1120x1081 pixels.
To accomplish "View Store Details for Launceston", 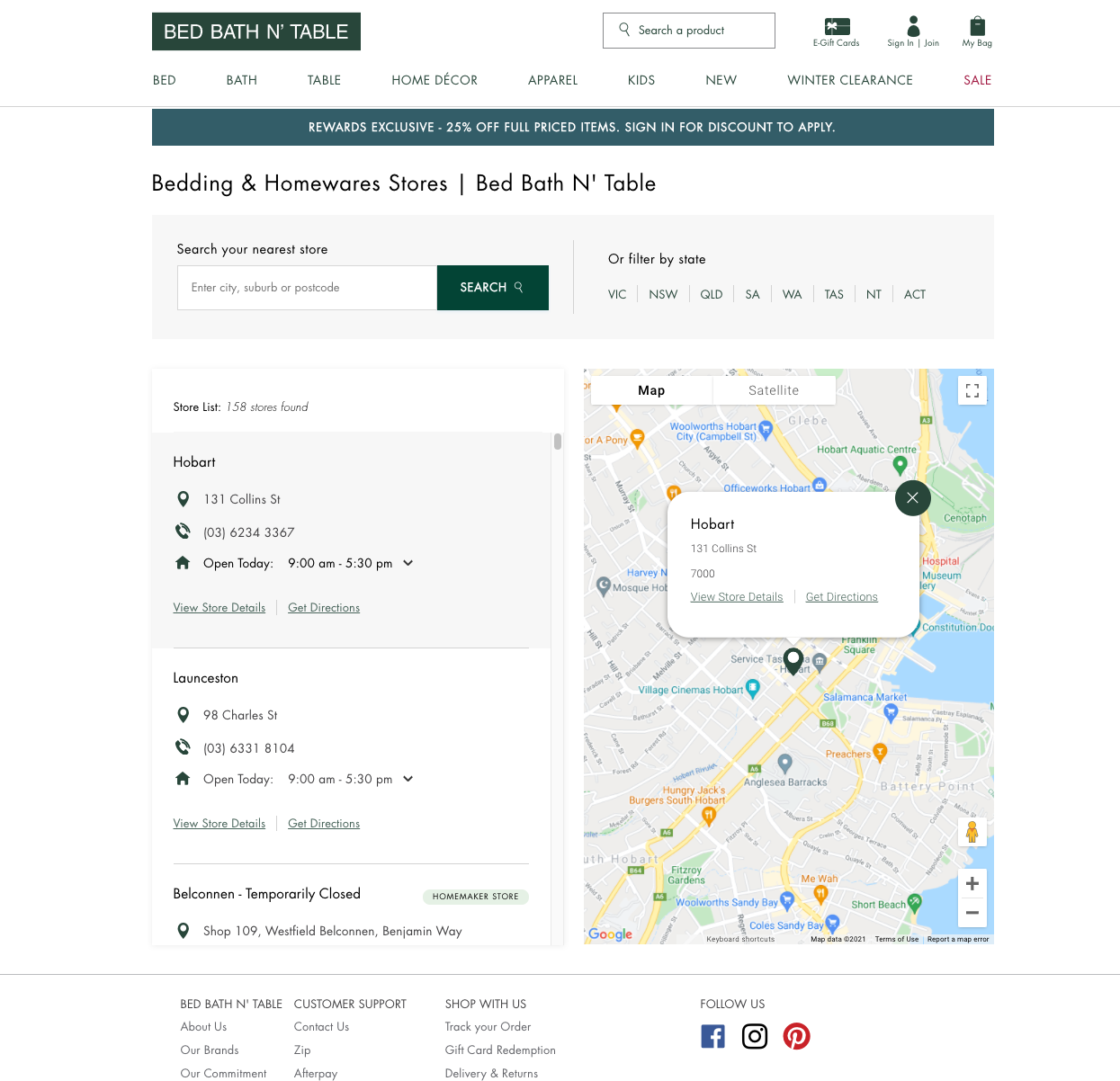I will click(220, 824).
